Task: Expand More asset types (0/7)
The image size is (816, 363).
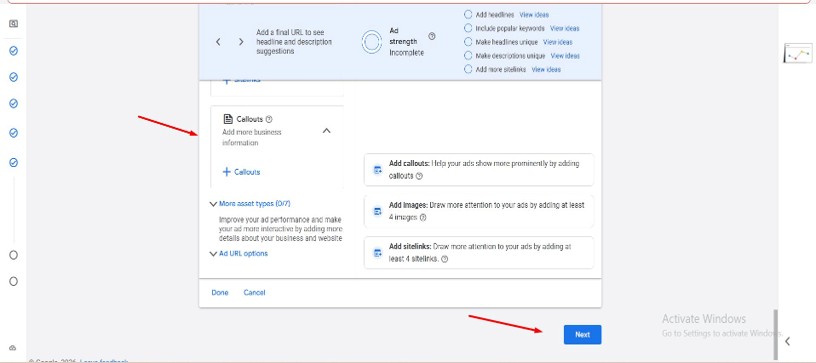Action: click(x=253, y=204)
